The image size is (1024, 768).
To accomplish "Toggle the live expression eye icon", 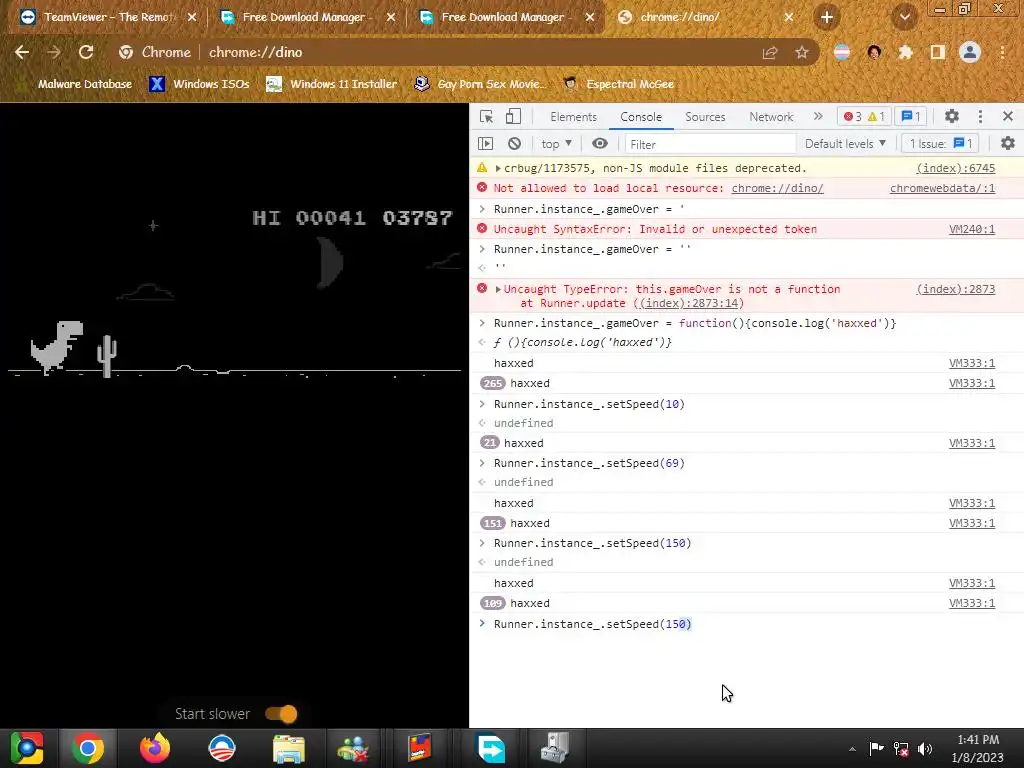I will click(x=600, y=144).
